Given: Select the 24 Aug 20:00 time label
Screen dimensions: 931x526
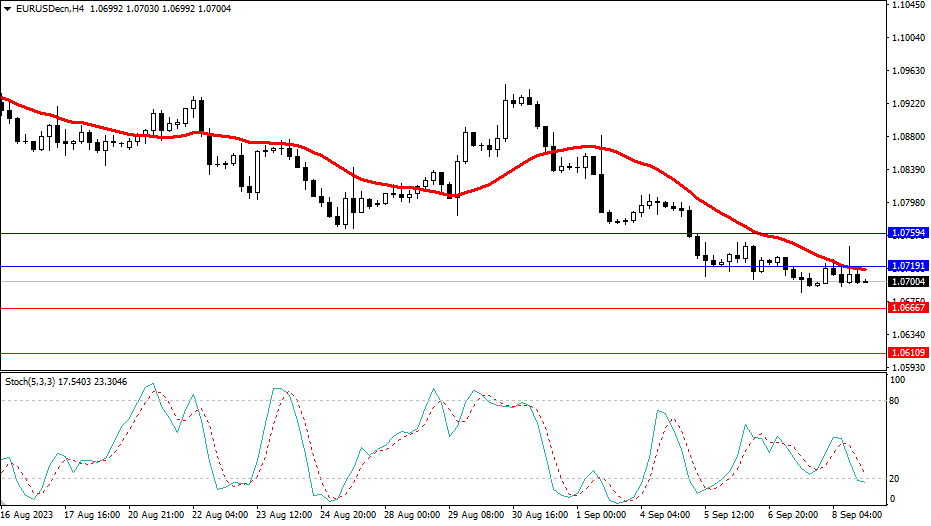Looking at the screenshot, I should click(x=348, y=515).
